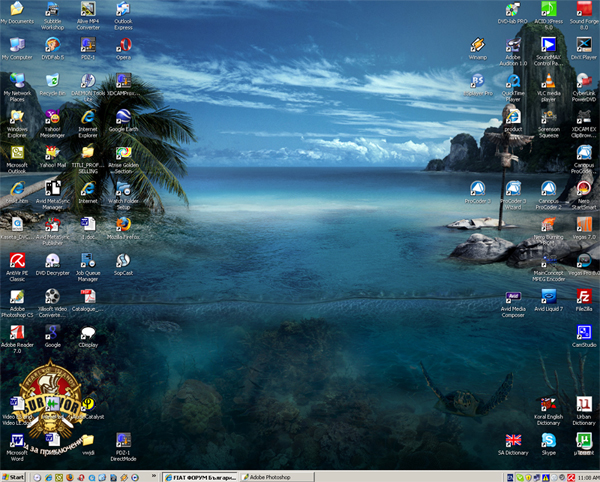Select the Adobe Reader 7.0 icon
The height and width of the screenshot is (482, 600).
click(x=17, y=333)
